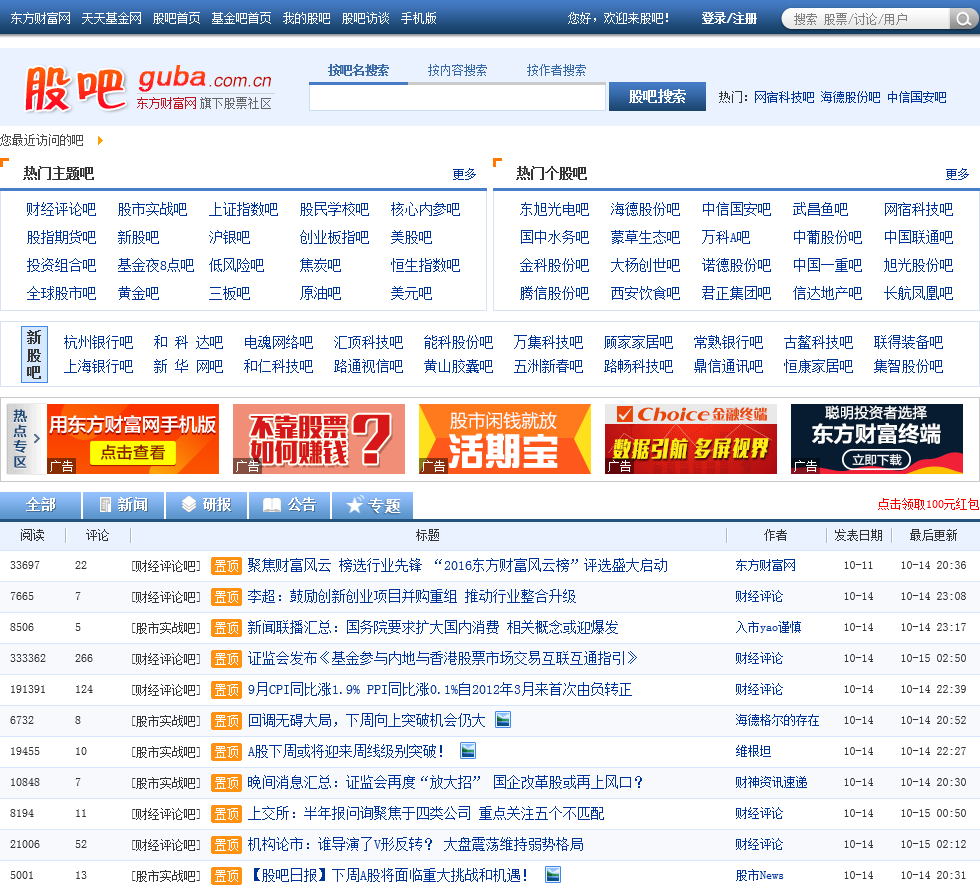Open post 9月CPI同比涨1.9%
The width and height of the screenshot is (980, 891).
pos(439,690)
